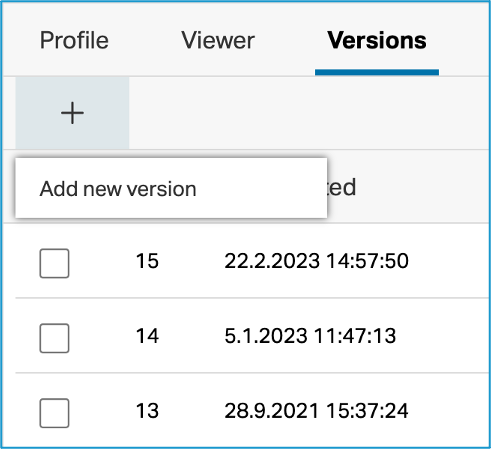Select the 22.2.2023 date entry
Screen dimensions: 492x450
tap(272, 261)
